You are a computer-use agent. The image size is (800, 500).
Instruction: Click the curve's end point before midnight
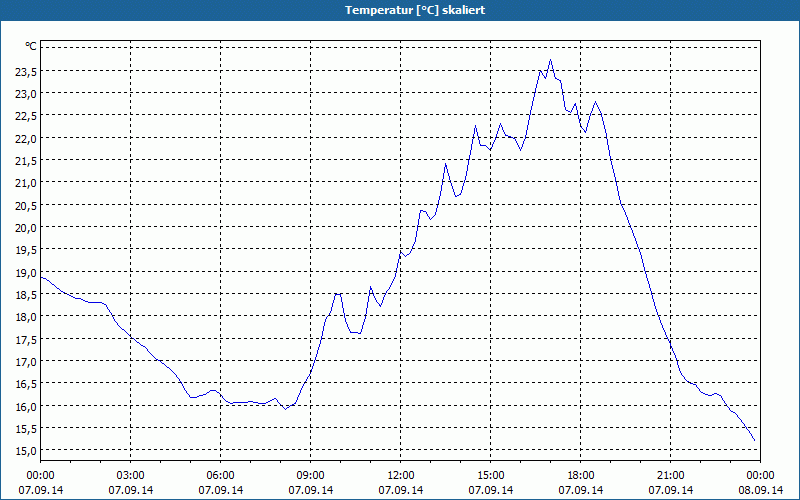coord(754,440)
